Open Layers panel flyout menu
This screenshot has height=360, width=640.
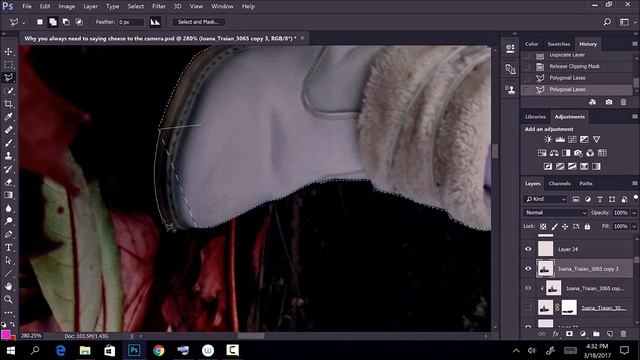(x=635, y=183)
